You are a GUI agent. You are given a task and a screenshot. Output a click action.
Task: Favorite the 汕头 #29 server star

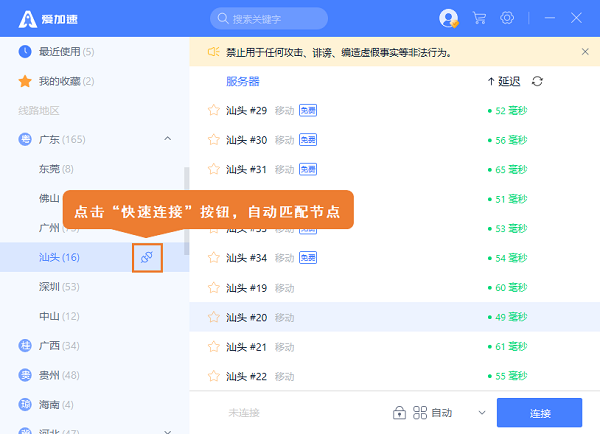click(x=213, y=110)
